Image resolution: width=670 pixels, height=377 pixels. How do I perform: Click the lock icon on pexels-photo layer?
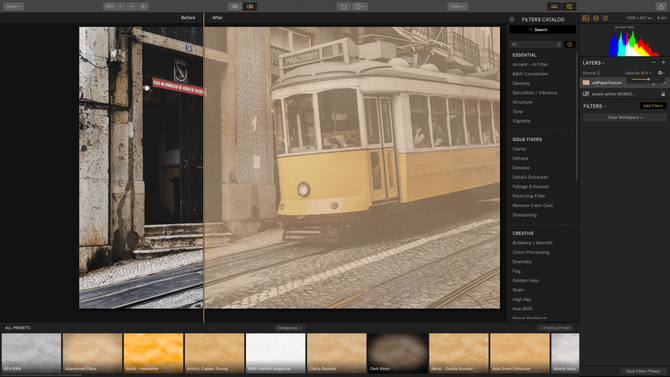point(663,94)
